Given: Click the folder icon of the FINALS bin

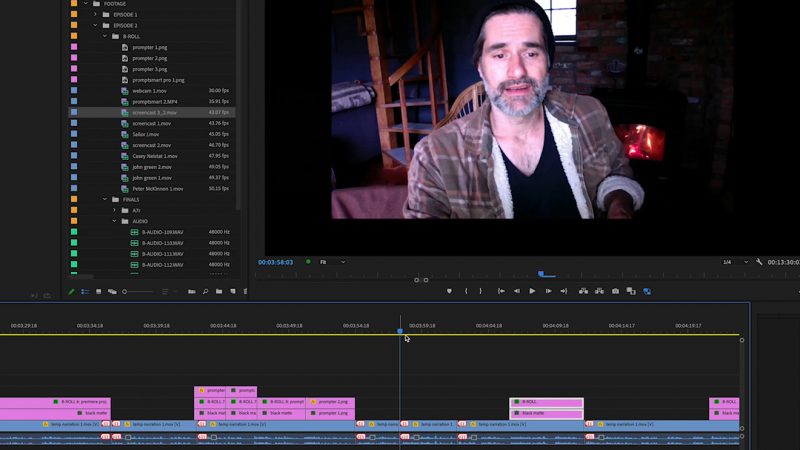Looking at the screenshot, I should pyautogui.click(x=115, y=199).
